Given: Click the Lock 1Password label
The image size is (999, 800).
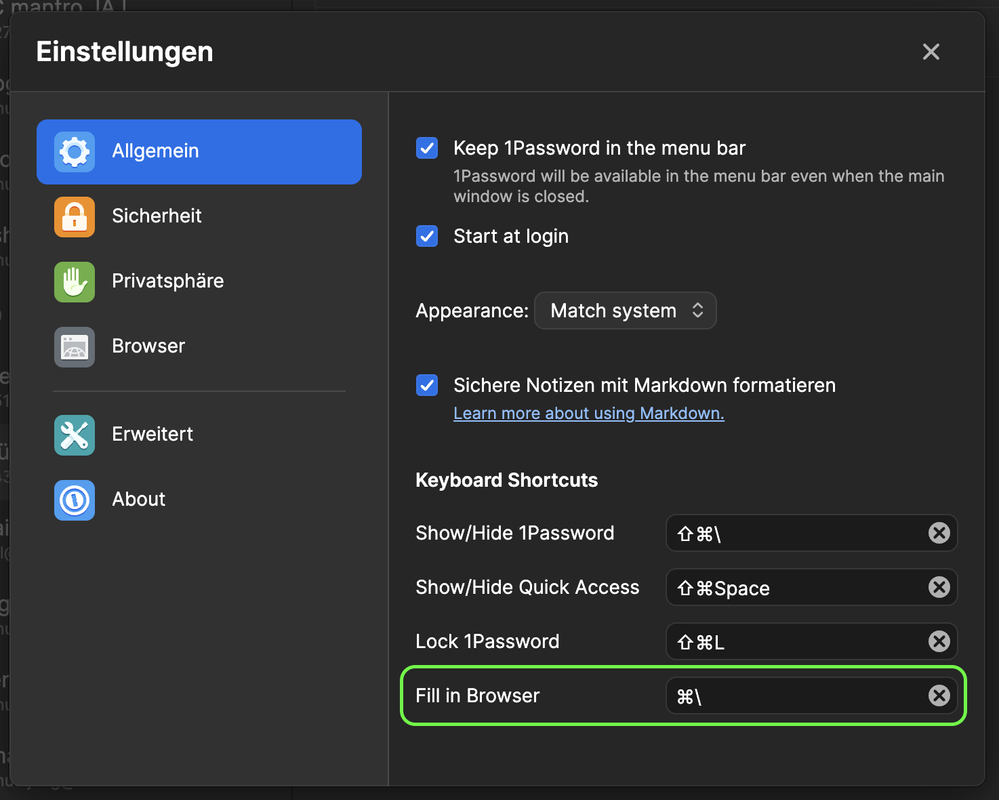Looking at the screenshot, I should coord(487,641).
